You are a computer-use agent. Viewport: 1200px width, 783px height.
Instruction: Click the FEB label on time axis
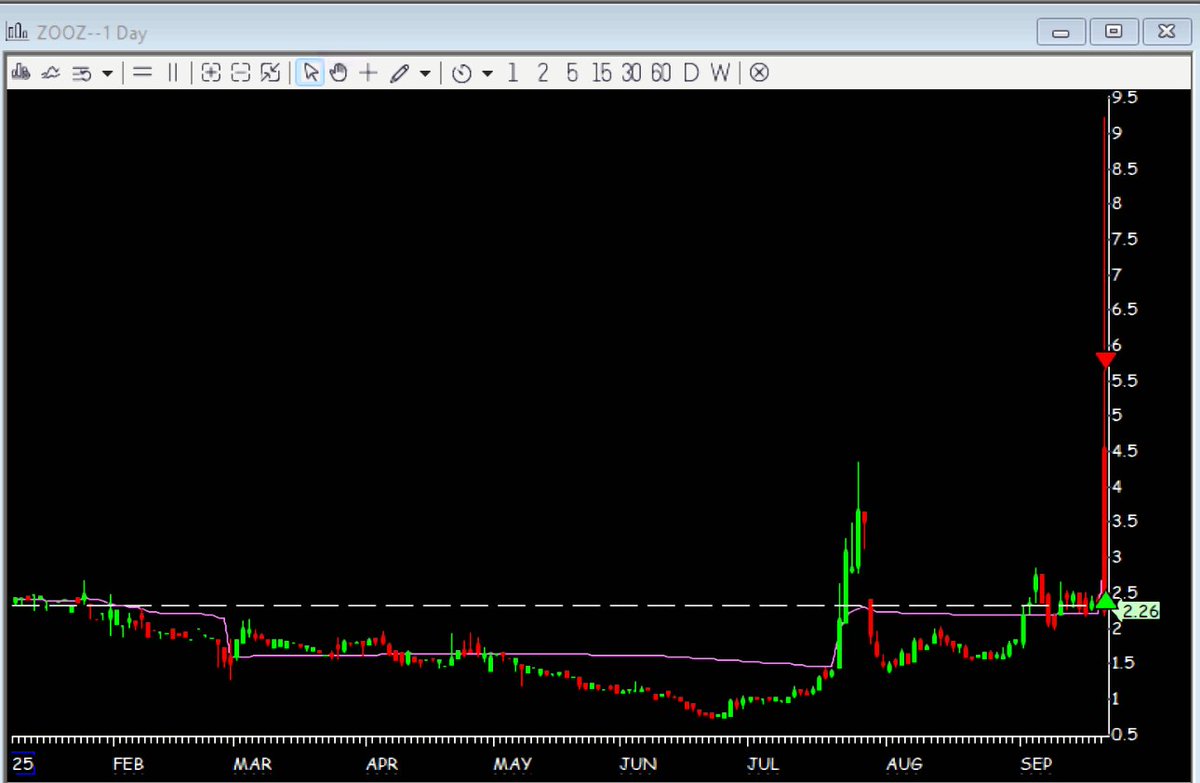(x=128, y=764)
